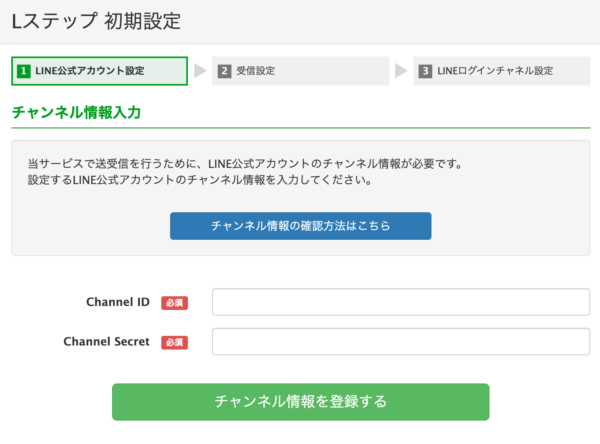Focus the Channel ID text field
Viewport: 600px width, 444px height.
coord(400,302)
